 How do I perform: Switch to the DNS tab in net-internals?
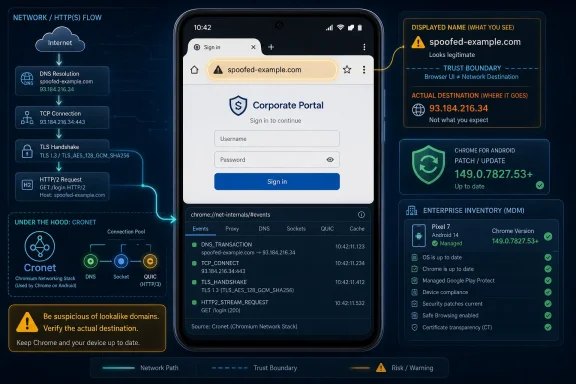[x=264, y=229]
